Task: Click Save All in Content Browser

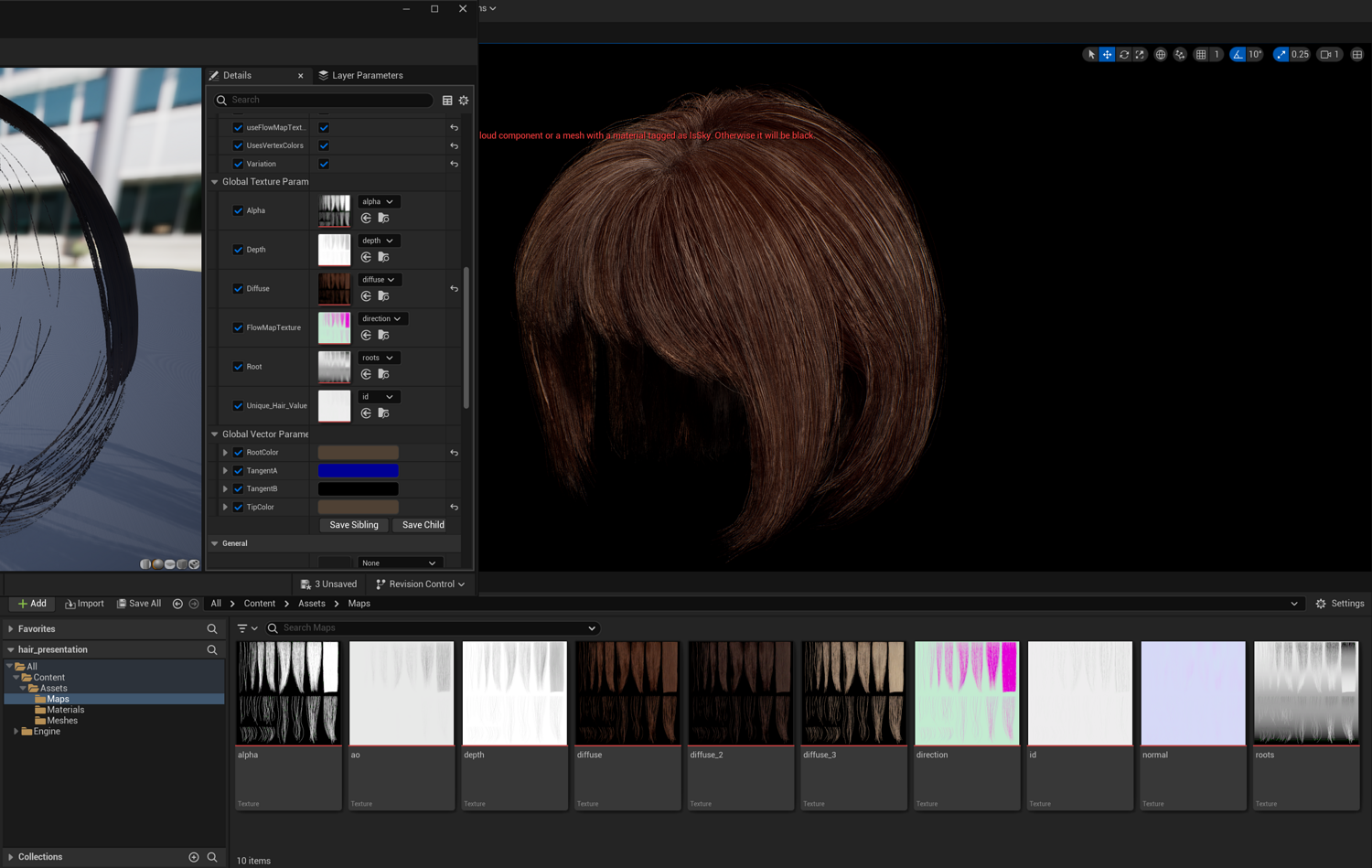Action: point(139,604)
